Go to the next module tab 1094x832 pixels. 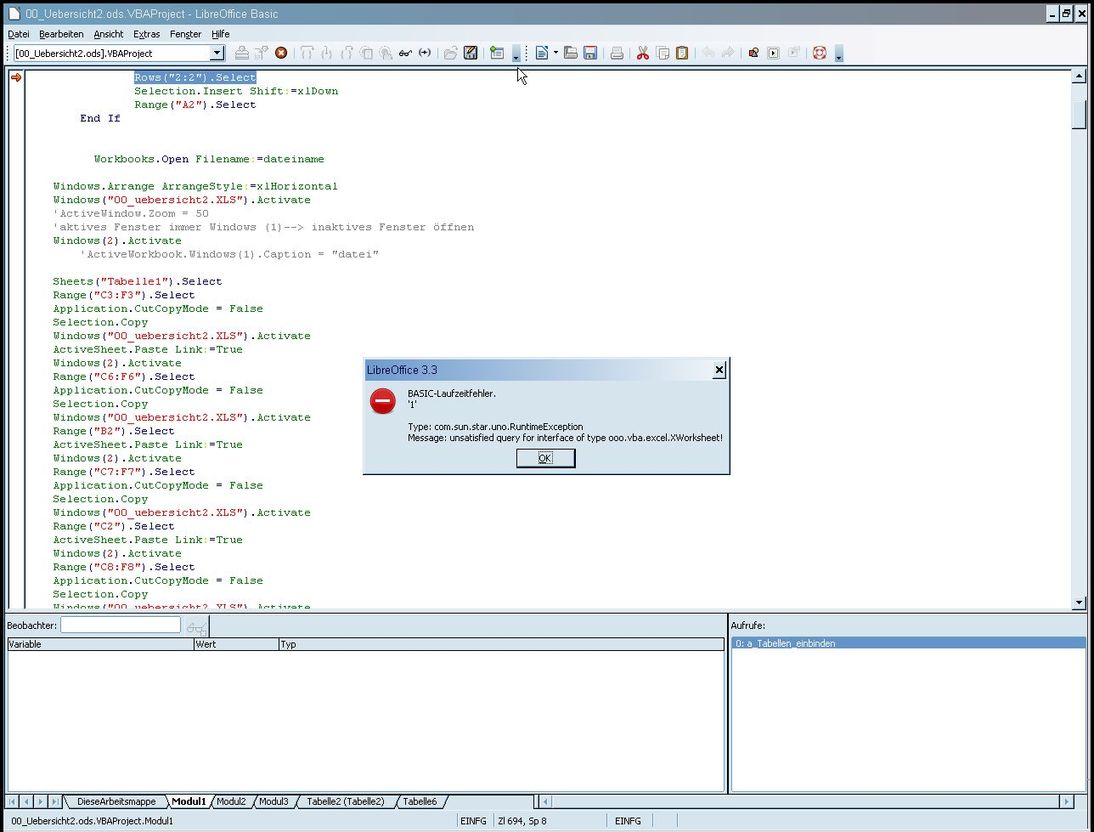click(x=40, y=801)
